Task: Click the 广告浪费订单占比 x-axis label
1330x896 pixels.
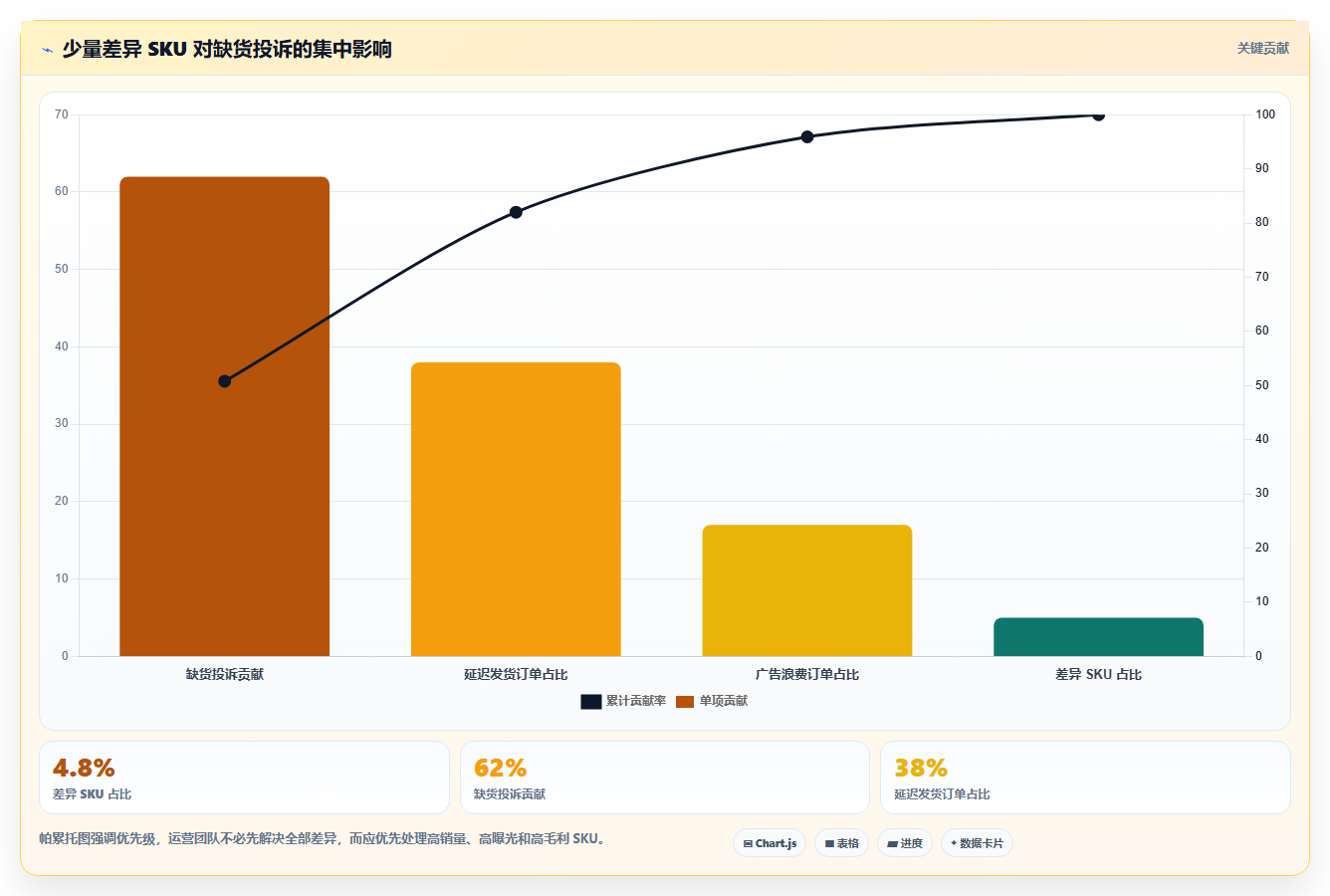Action: click(807, 674)
